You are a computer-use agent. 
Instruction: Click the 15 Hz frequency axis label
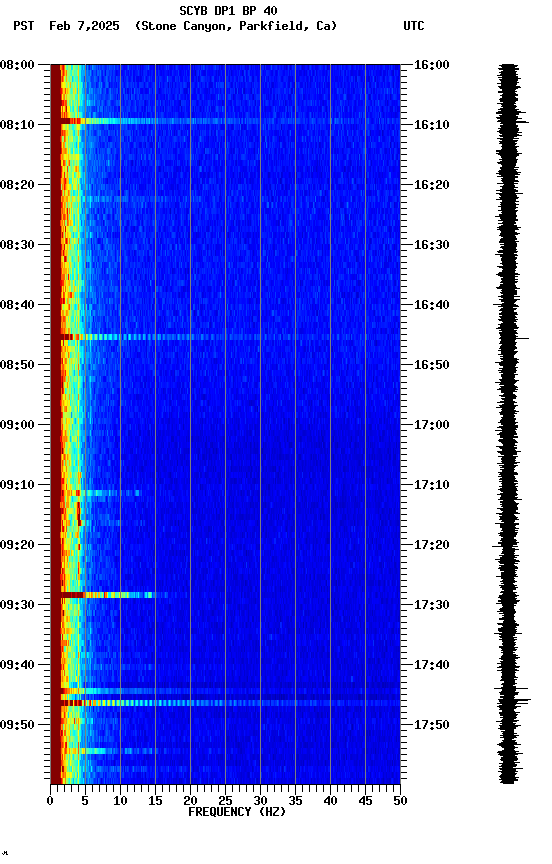click(155, 801)
